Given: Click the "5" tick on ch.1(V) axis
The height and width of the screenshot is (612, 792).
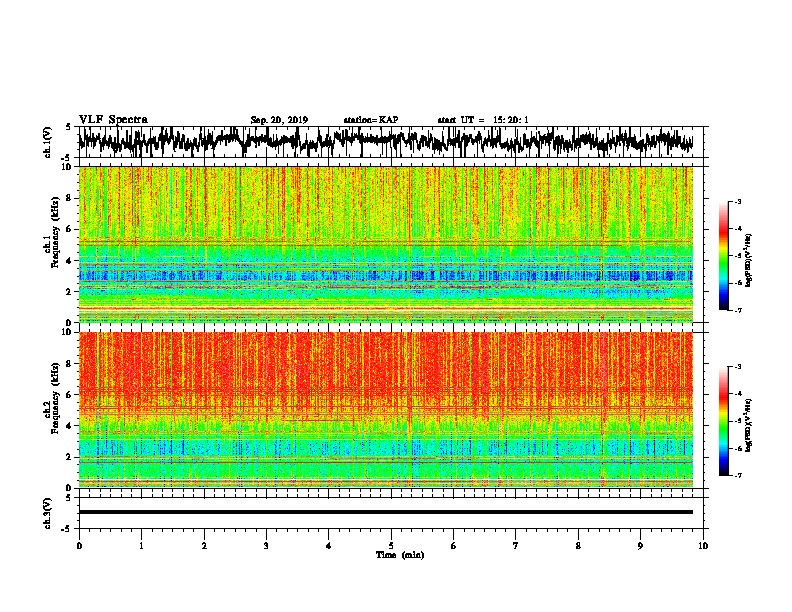Looking at the screenshot, I should tap(68, 127).
